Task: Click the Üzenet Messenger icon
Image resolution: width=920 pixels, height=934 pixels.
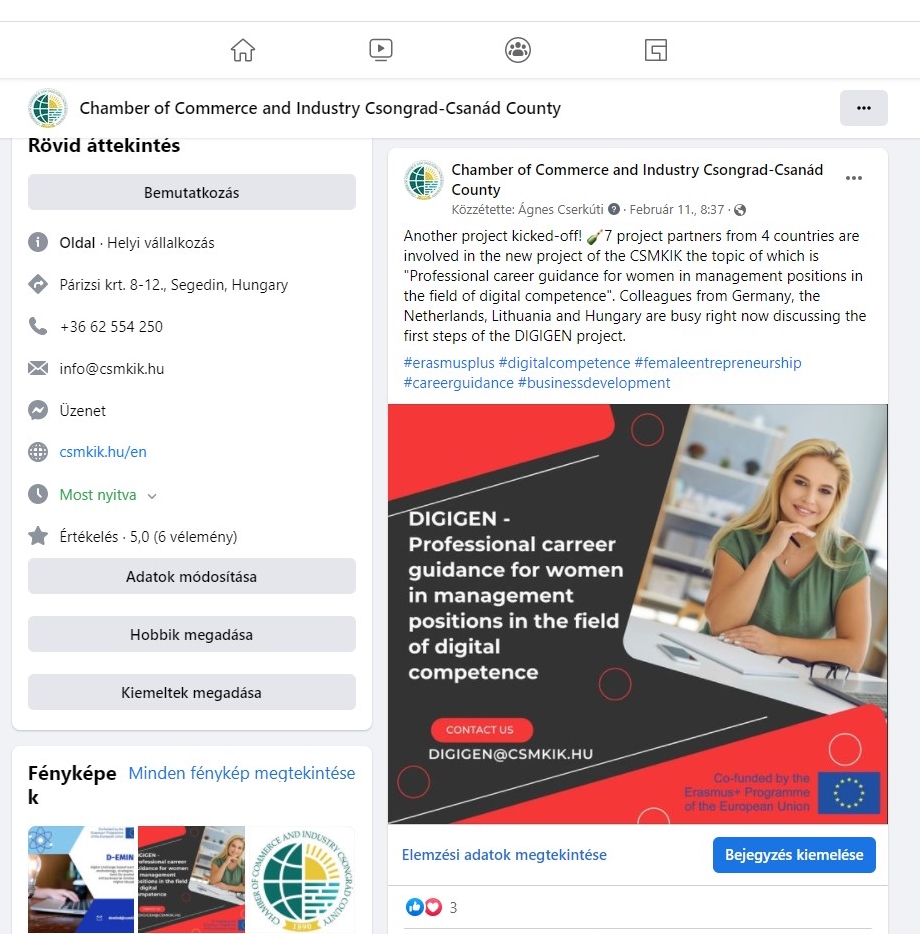Action: coord(38,410)
